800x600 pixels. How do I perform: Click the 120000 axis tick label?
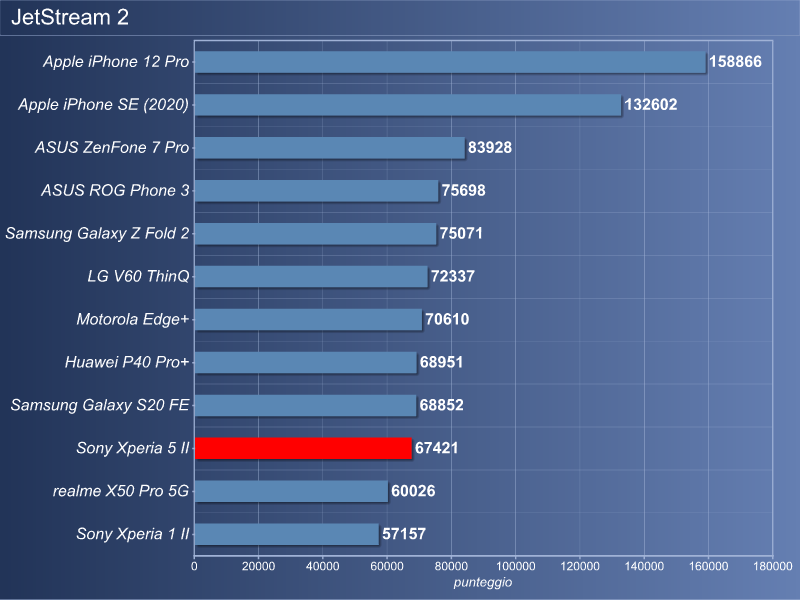(x=580, y=566)
